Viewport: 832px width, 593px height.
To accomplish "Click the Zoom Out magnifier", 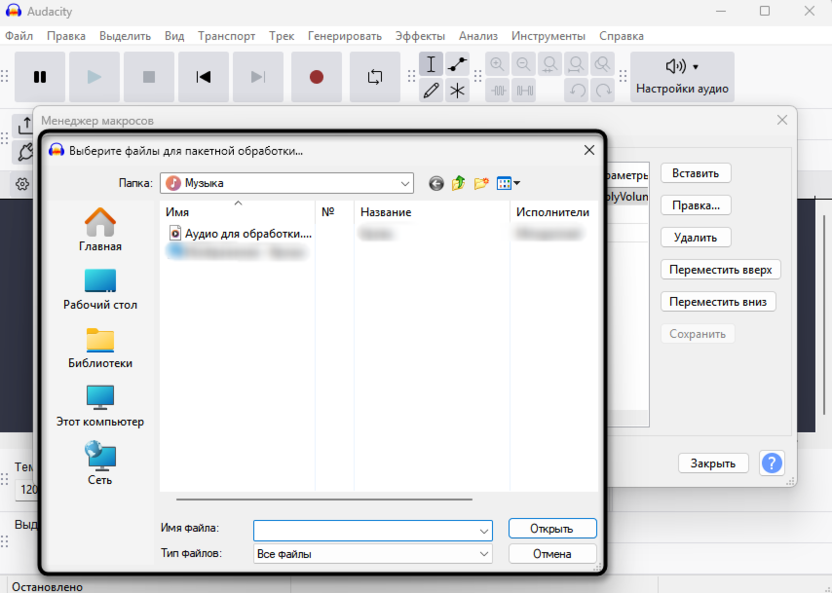I will click(523, 64).
